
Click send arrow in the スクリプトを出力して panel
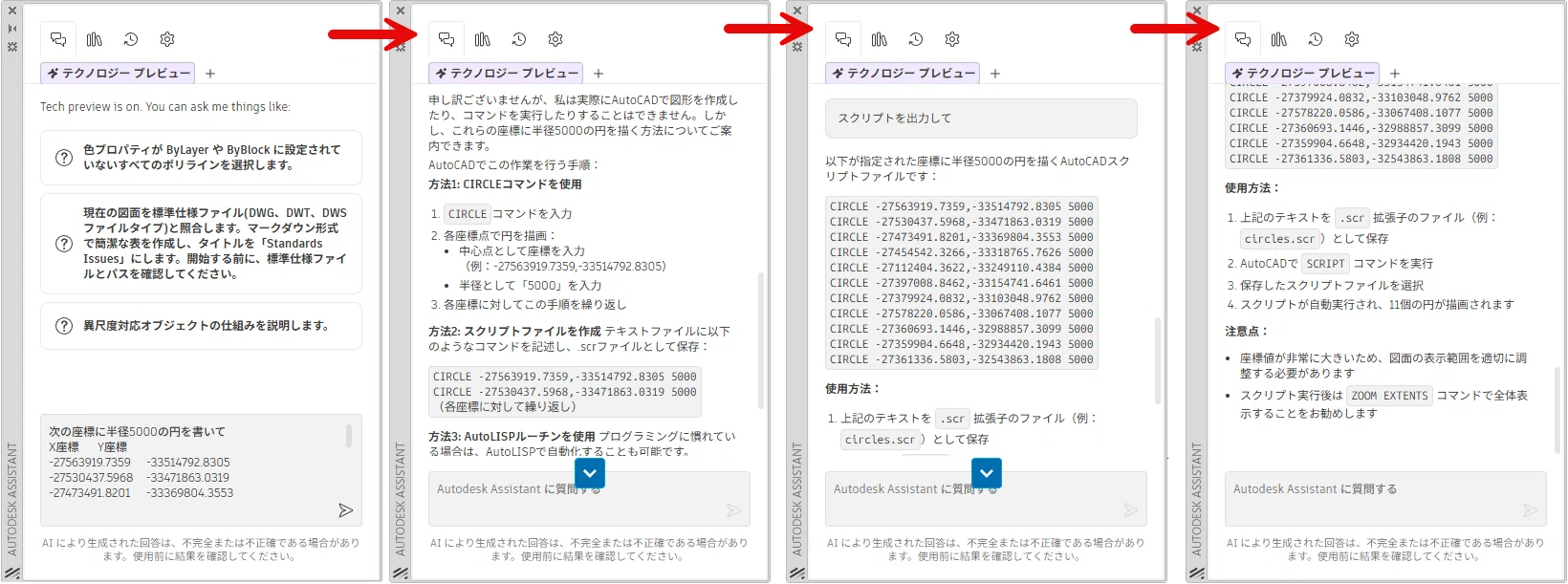point(1130,510)
